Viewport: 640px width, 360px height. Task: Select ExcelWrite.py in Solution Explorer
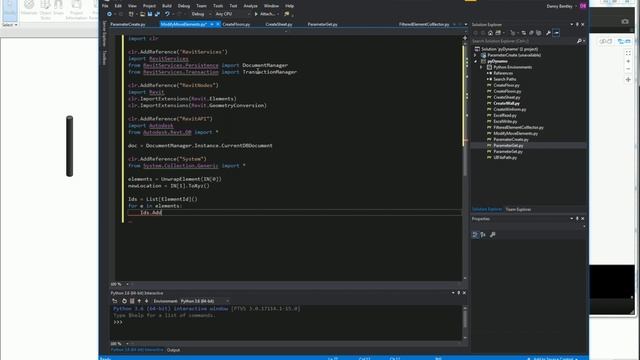click(x=505, y=121)
